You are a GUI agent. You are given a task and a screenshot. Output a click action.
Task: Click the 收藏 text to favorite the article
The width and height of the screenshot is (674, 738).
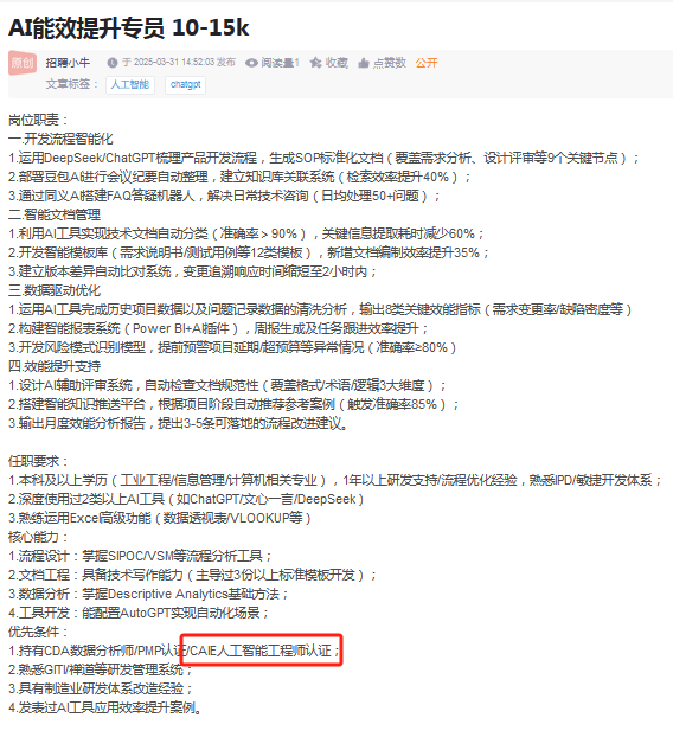(337, 63)
